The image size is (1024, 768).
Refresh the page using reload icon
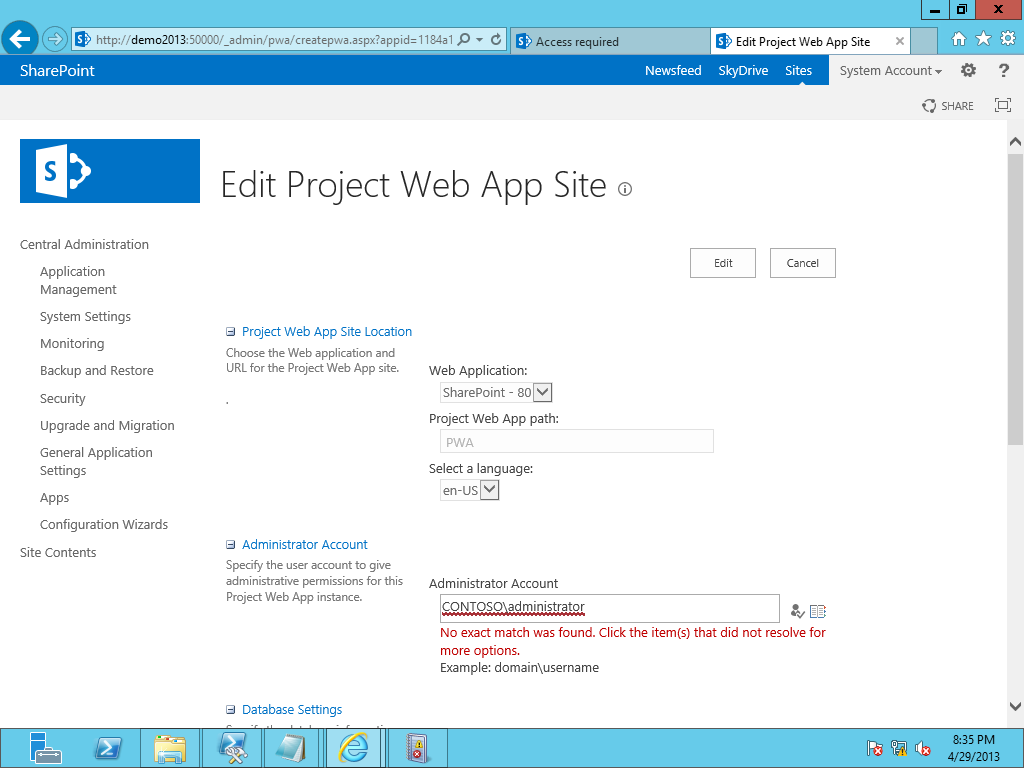pyautogui.click(x=496, y=40)
